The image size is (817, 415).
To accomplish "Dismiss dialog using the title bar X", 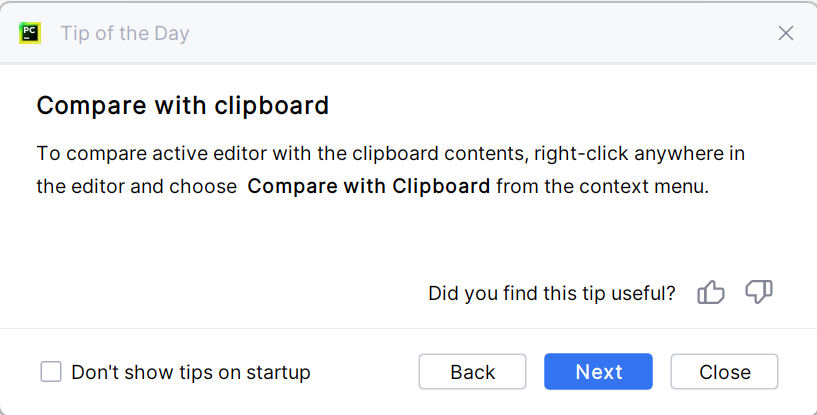I will pyautogui.click(x=786, y=33).
